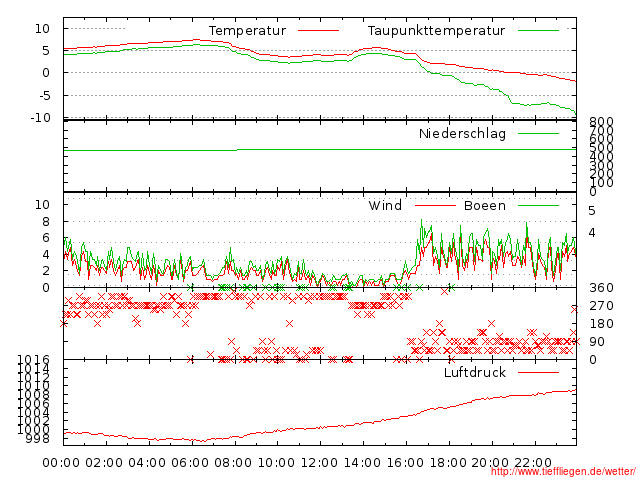Click the green Boeen legend line
Viewport: 640px width, 480px height.
[x=538, y=205]
